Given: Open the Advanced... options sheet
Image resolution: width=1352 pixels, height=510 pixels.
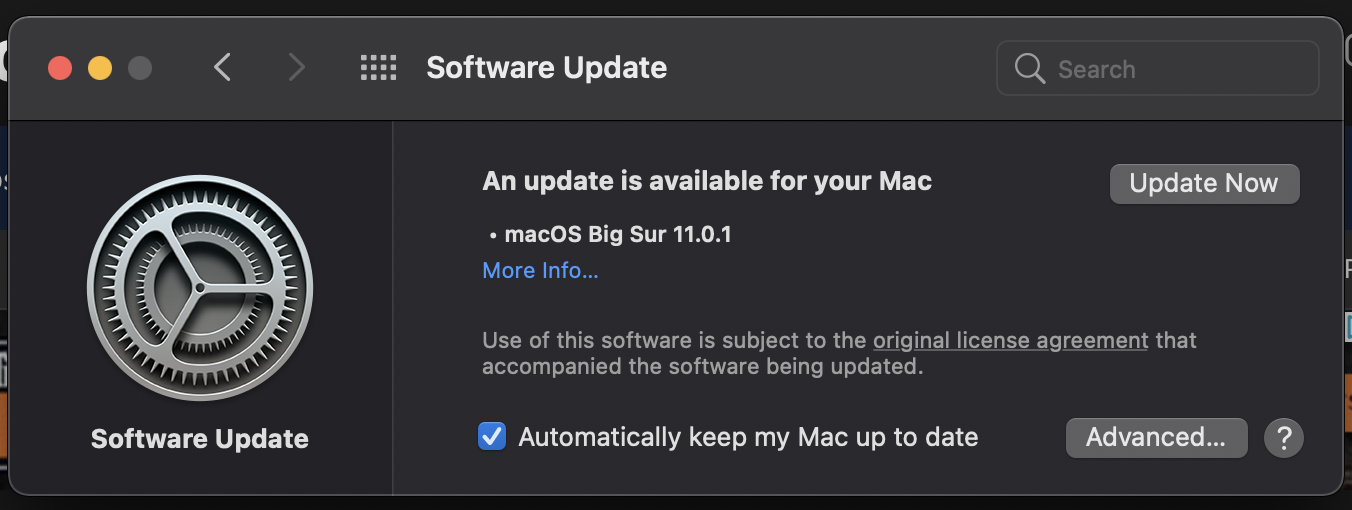Looking at the screenshot, I should click(x=1156, y=437).
